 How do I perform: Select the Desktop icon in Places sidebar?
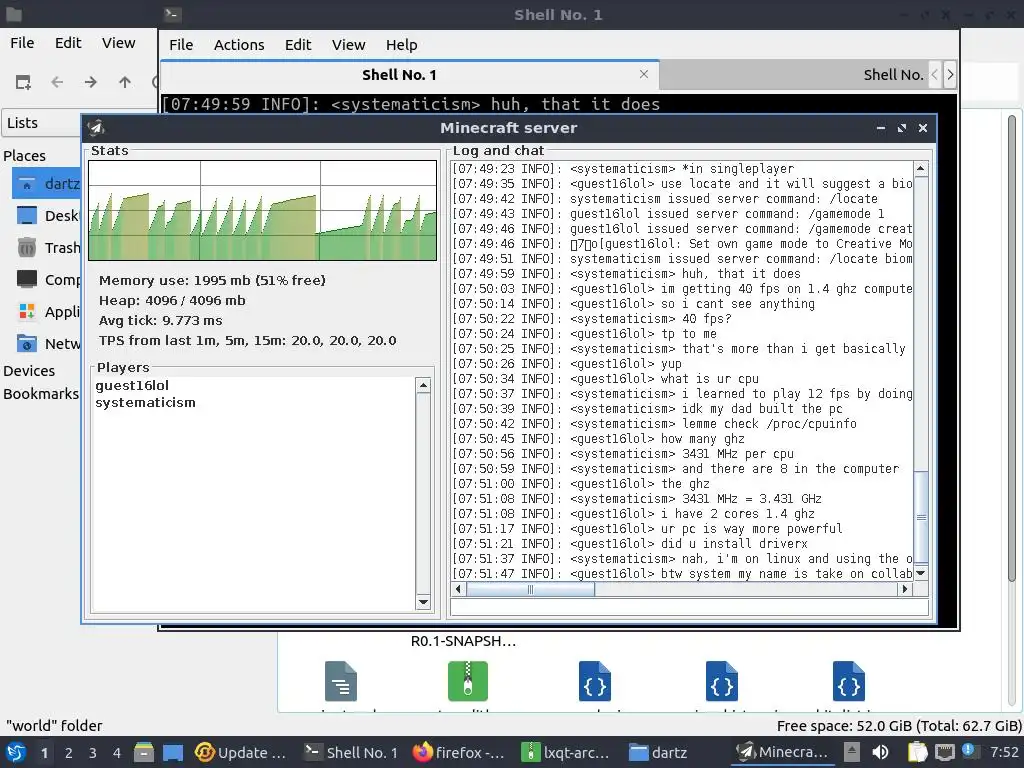click(27, 216)
